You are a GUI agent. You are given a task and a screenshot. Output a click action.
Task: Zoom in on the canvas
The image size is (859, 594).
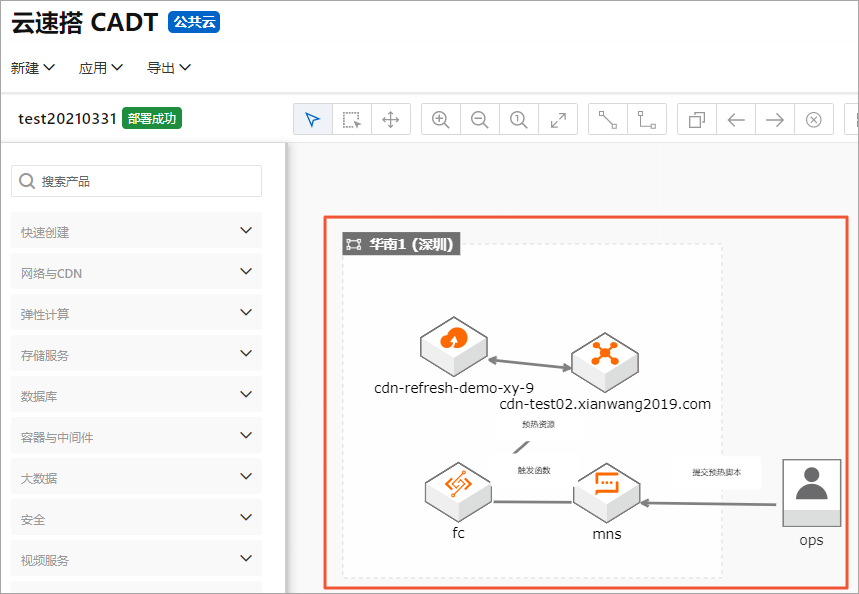click(440, 119)
